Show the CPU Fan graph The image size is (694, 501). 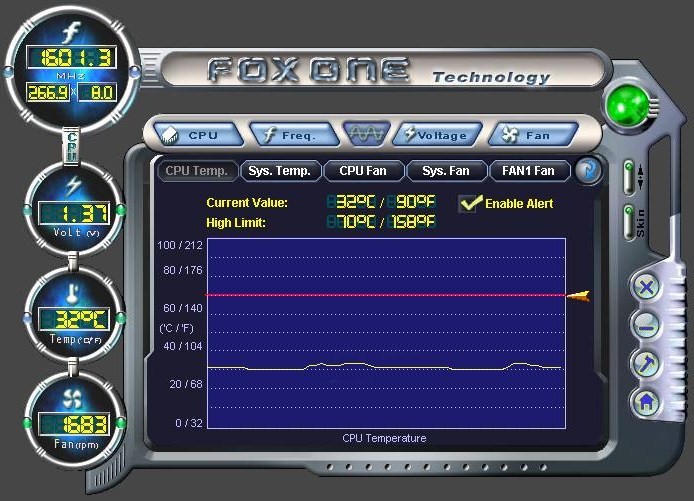363,171
